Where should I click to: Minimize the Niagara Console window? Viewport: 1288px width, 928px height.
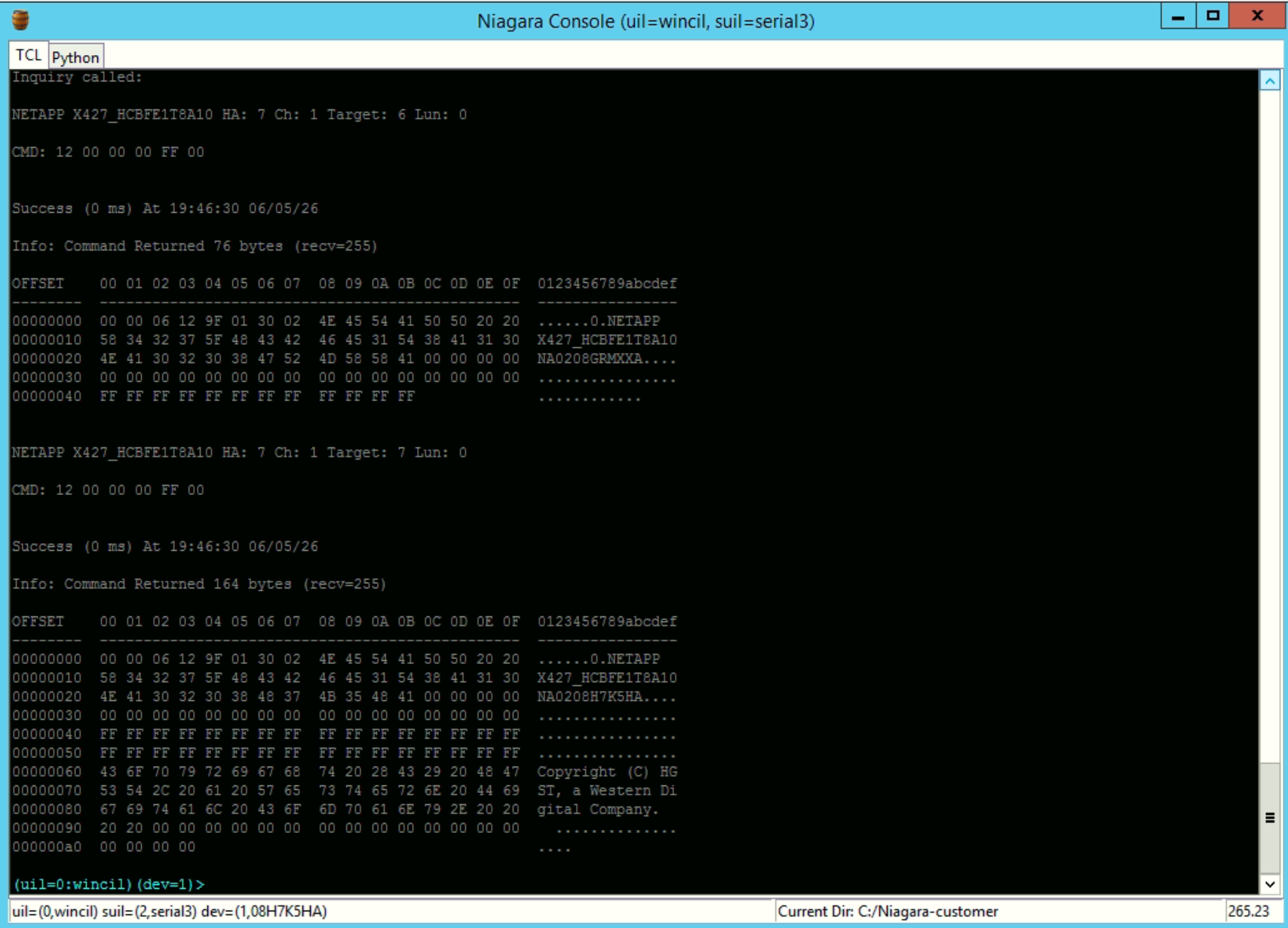click(1178, 16)
